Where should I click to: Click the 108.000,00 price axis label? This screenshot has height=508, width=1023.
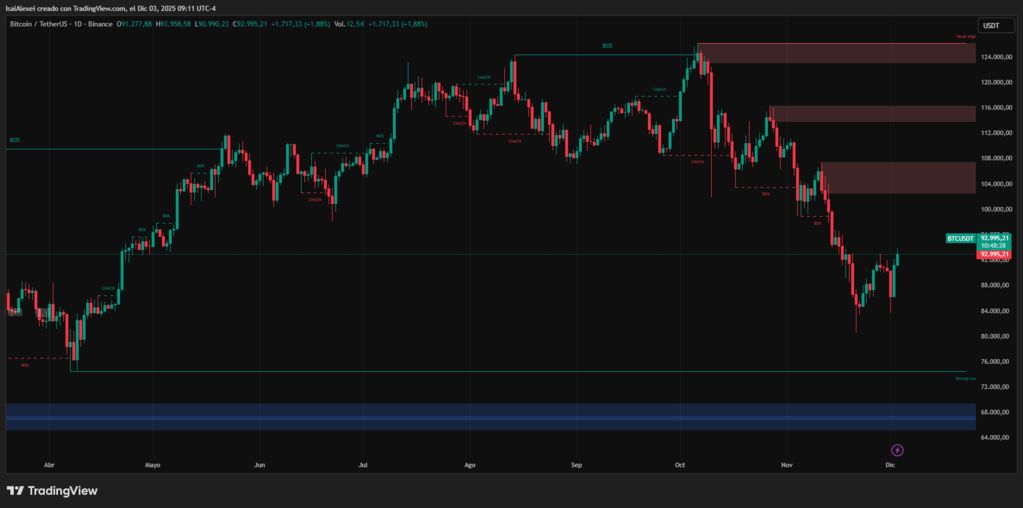coord(996,158)
